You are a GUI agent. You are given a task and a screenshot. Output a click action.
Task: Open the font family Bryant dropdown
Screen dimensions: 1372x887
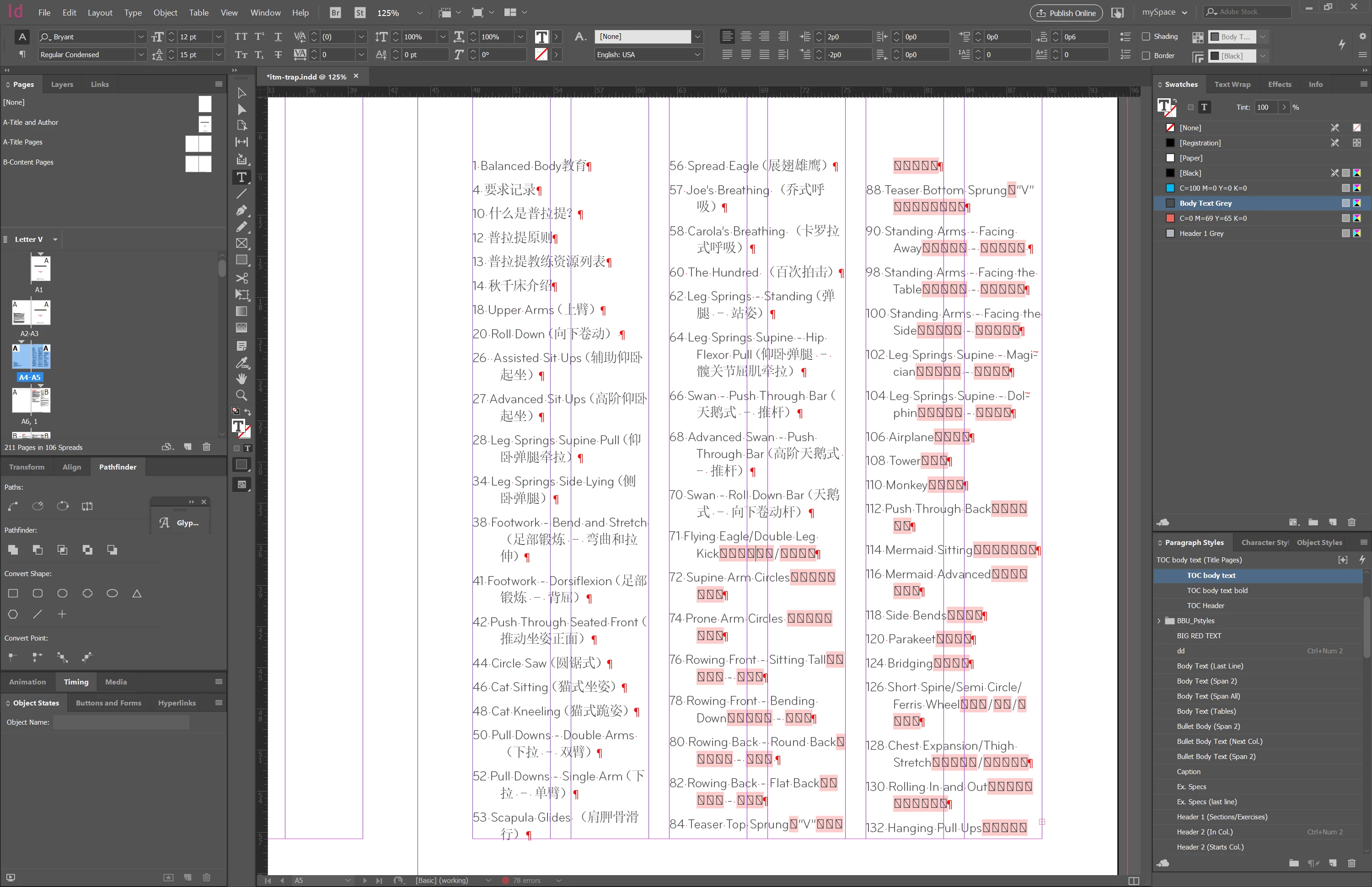coord(140,36)
